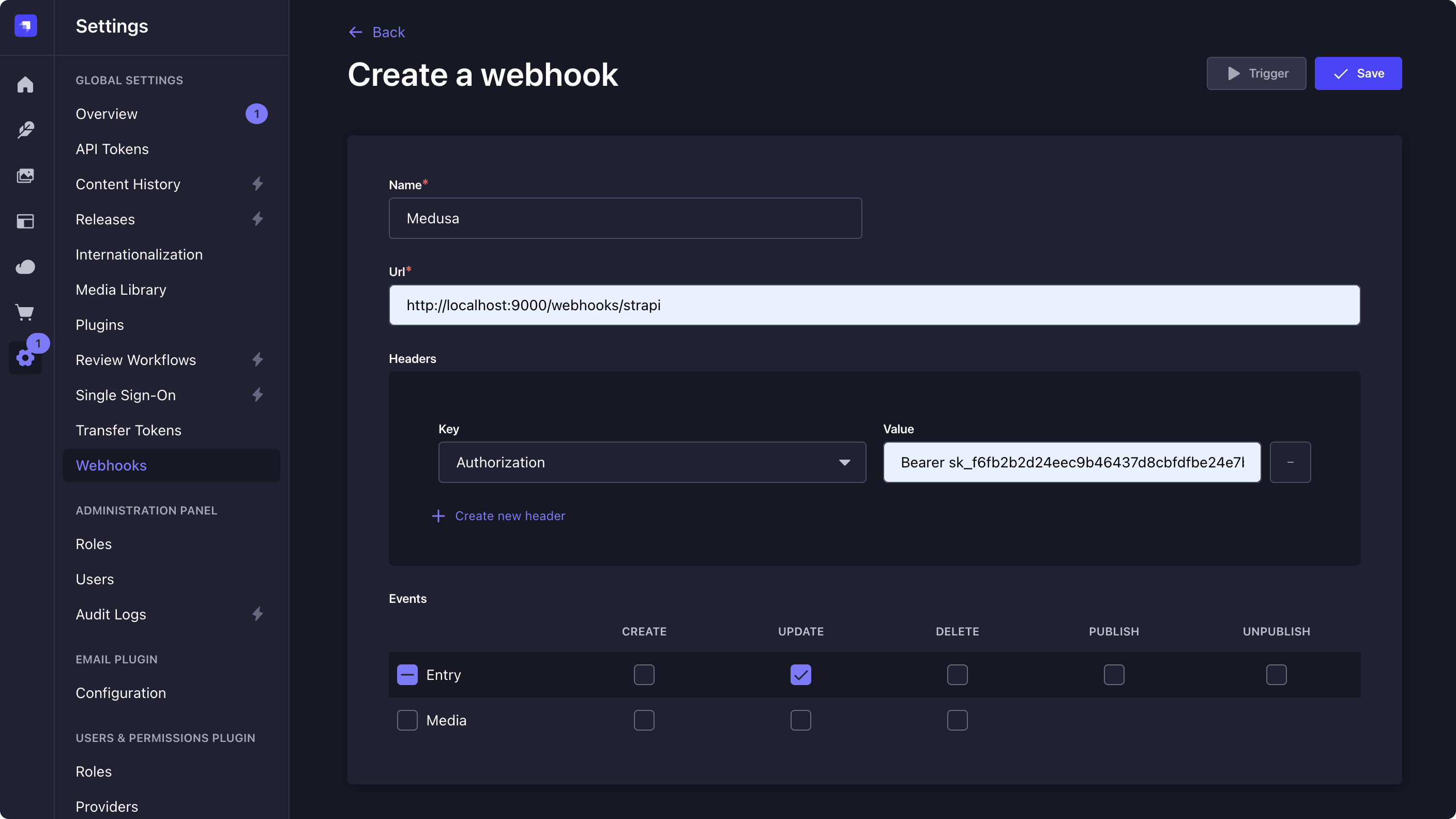Screen dimensions: 1456x819
Task: Open the Media Library image icon
Action: coord(25,176)
